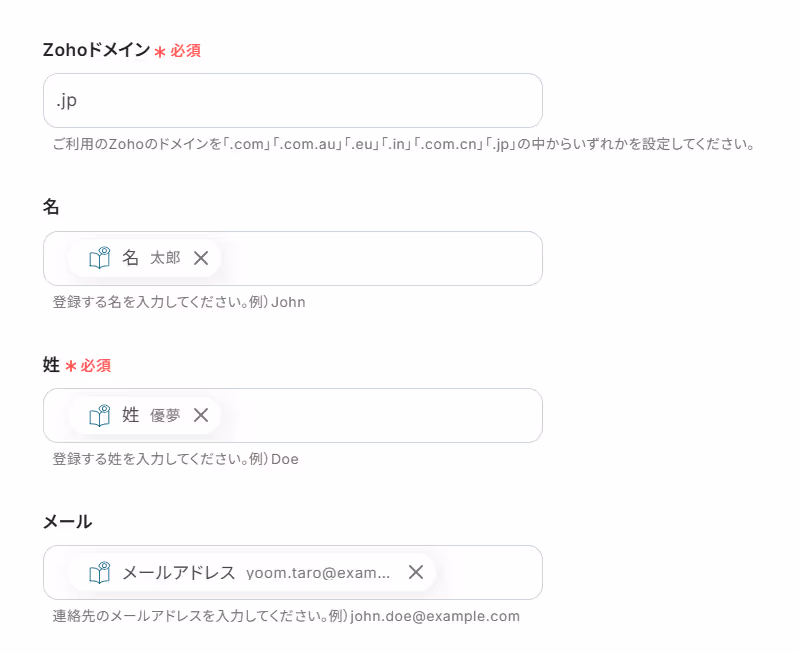Remove the 姓 優夢 tag with its X
The height and width of the screenshot is (653, 799).
201,415
